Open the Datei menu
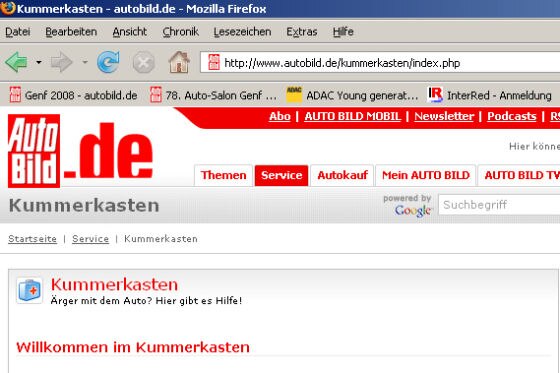The height and width of the screenshot is (373, 560). [x=18, y=32]
